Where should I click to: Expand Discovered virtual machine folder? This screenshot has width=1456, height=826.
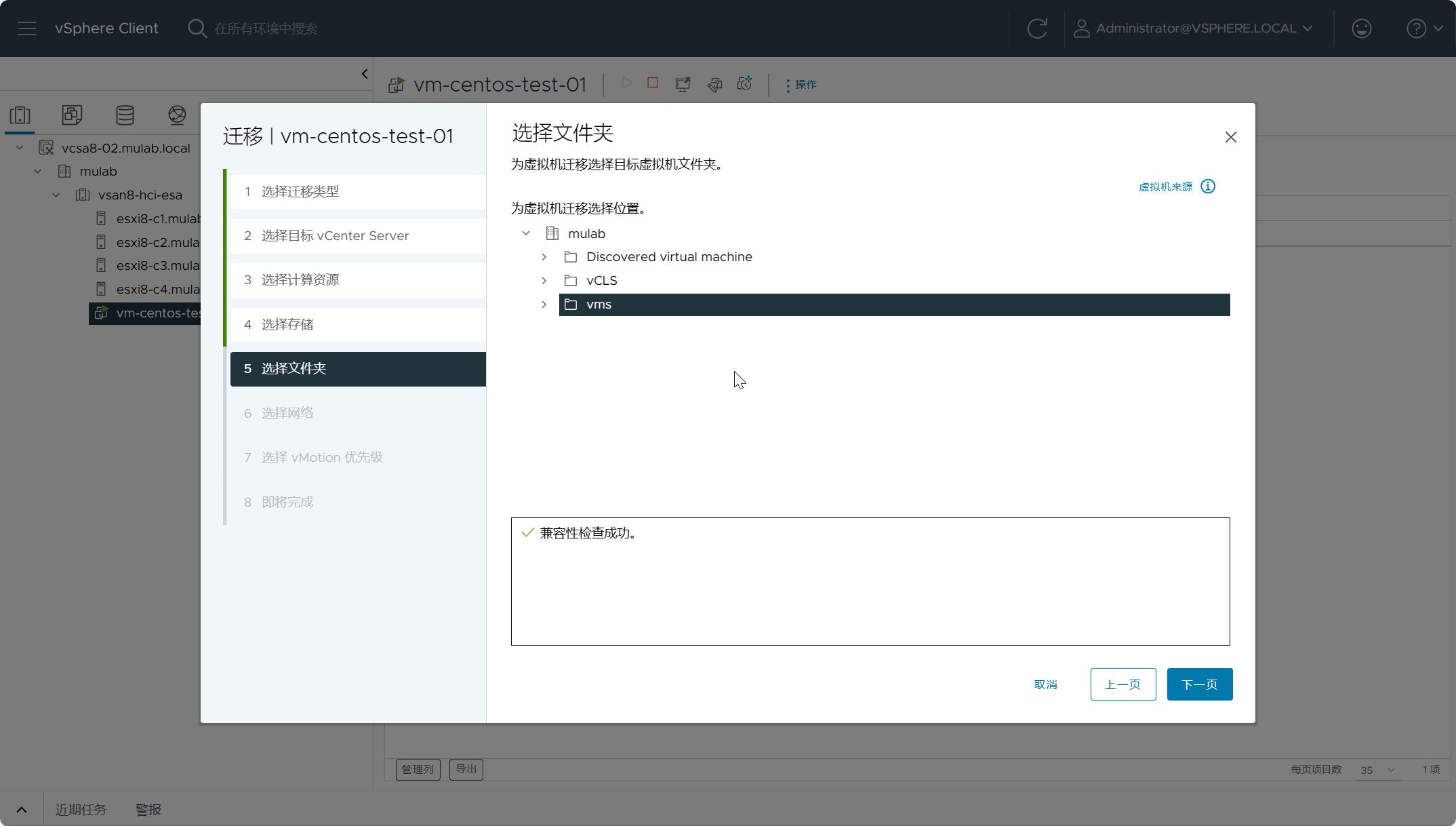pyautogui.click(x=544, y=257)
